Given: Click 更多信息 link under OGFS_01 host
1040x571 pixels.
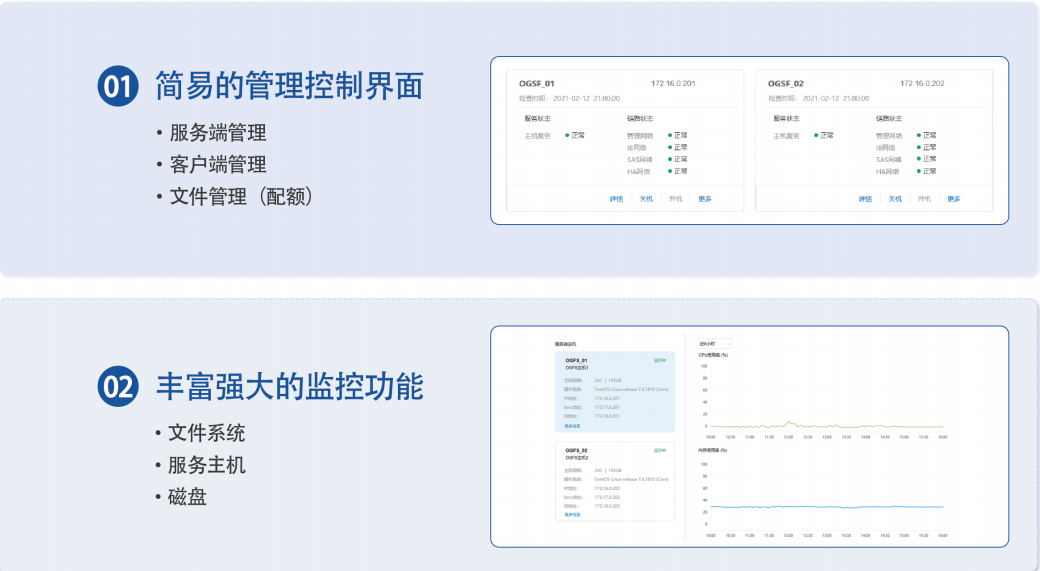Looking at the screenshot, I should pos(572,426).
